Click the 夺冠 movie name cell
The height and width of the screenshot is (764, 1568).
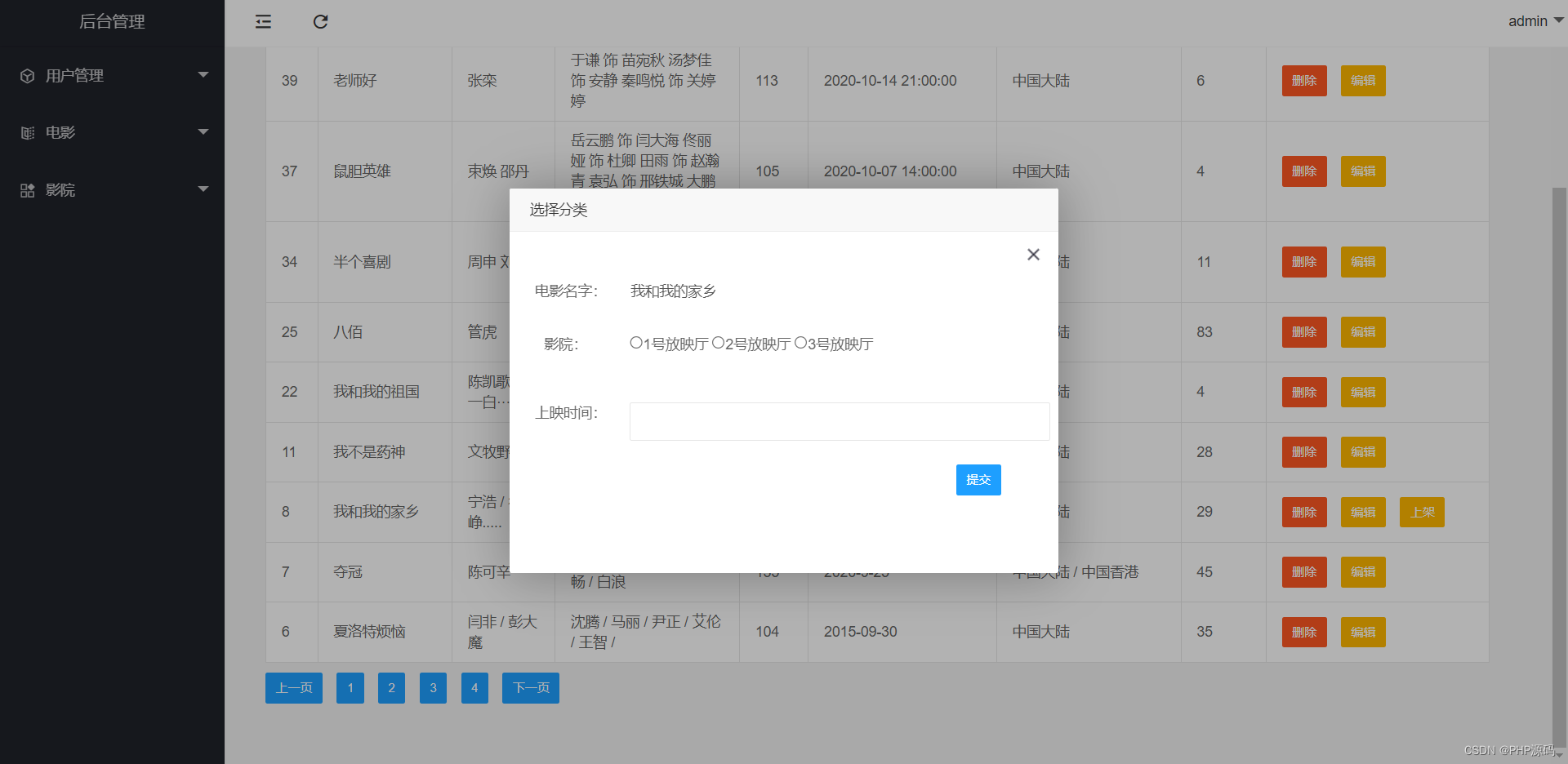point(385,572)
